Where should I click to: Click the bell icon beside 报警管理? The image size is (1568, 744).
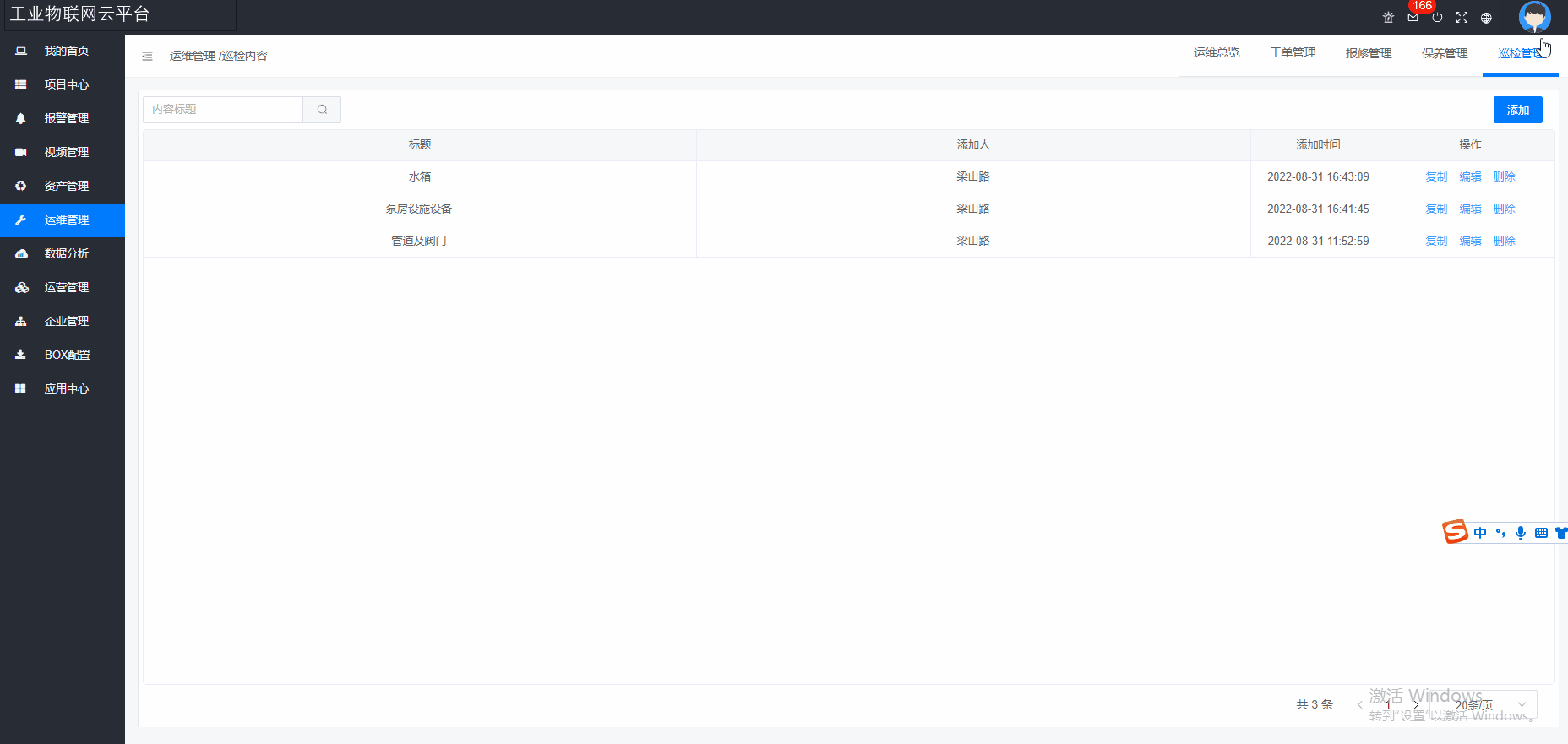point(21,119)
